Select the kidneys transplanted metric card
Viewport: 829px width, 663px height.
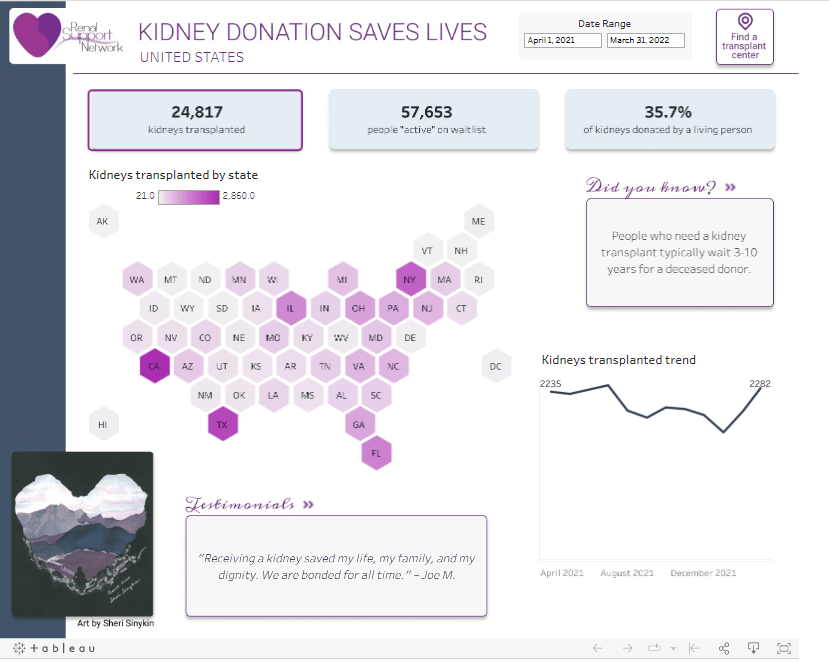coord(195,120)
